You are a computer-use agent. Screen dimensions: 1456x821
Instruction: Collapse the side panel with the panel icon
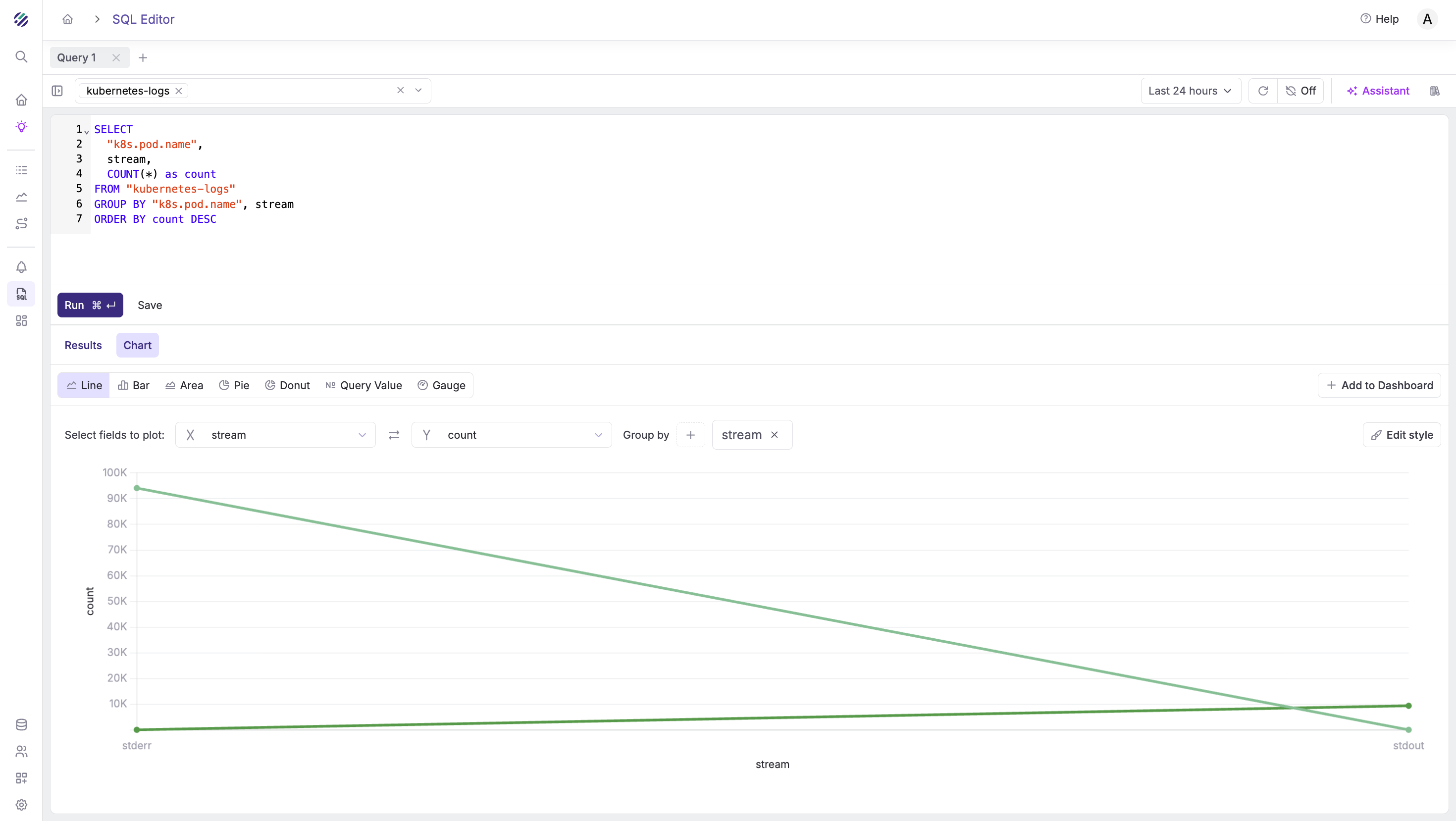tap(57, 91)
